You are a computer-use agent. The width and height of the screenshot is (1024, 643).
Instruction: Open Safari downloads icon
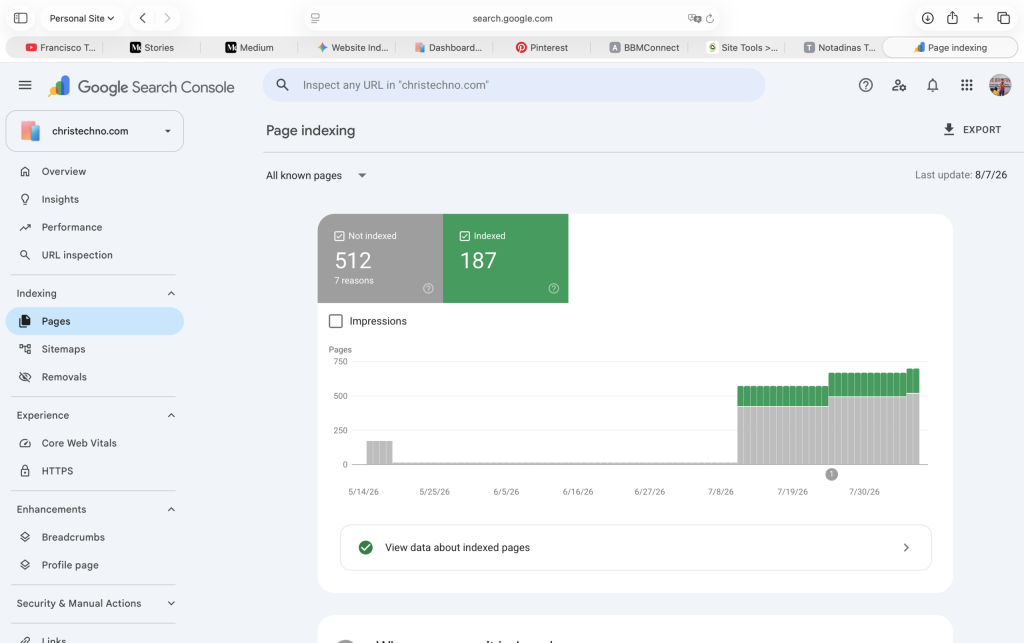coord(927,18)
